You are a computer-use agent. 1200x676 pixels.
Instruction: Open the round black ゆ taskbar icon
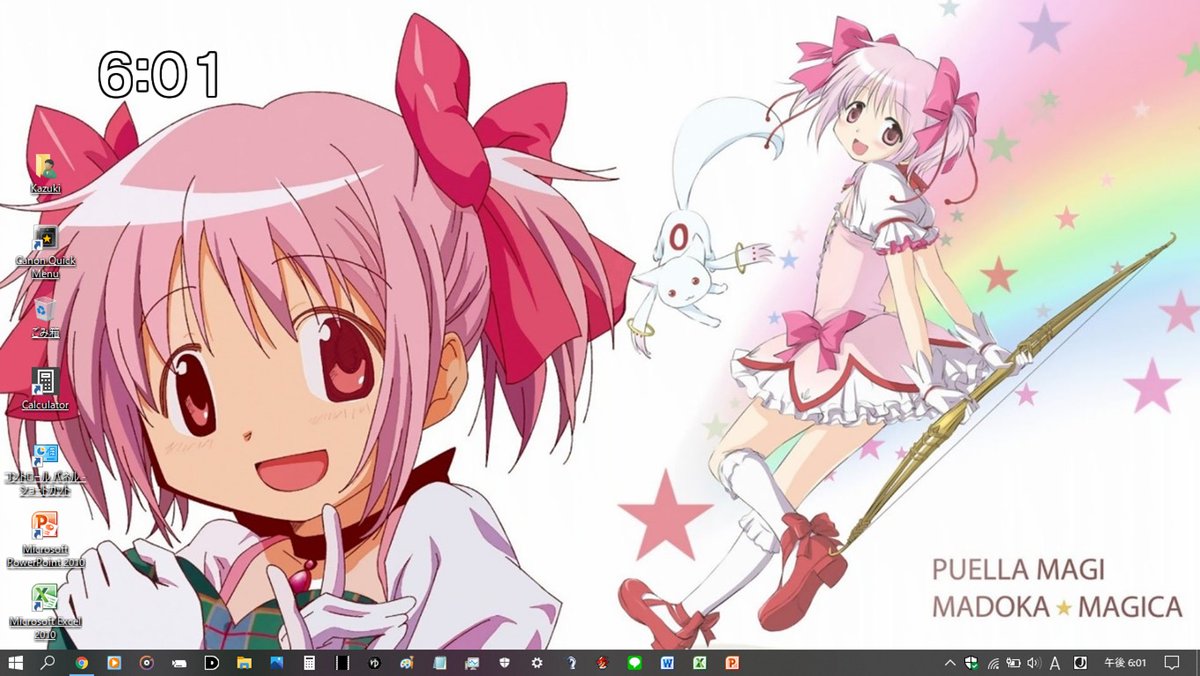pos(375,663)
